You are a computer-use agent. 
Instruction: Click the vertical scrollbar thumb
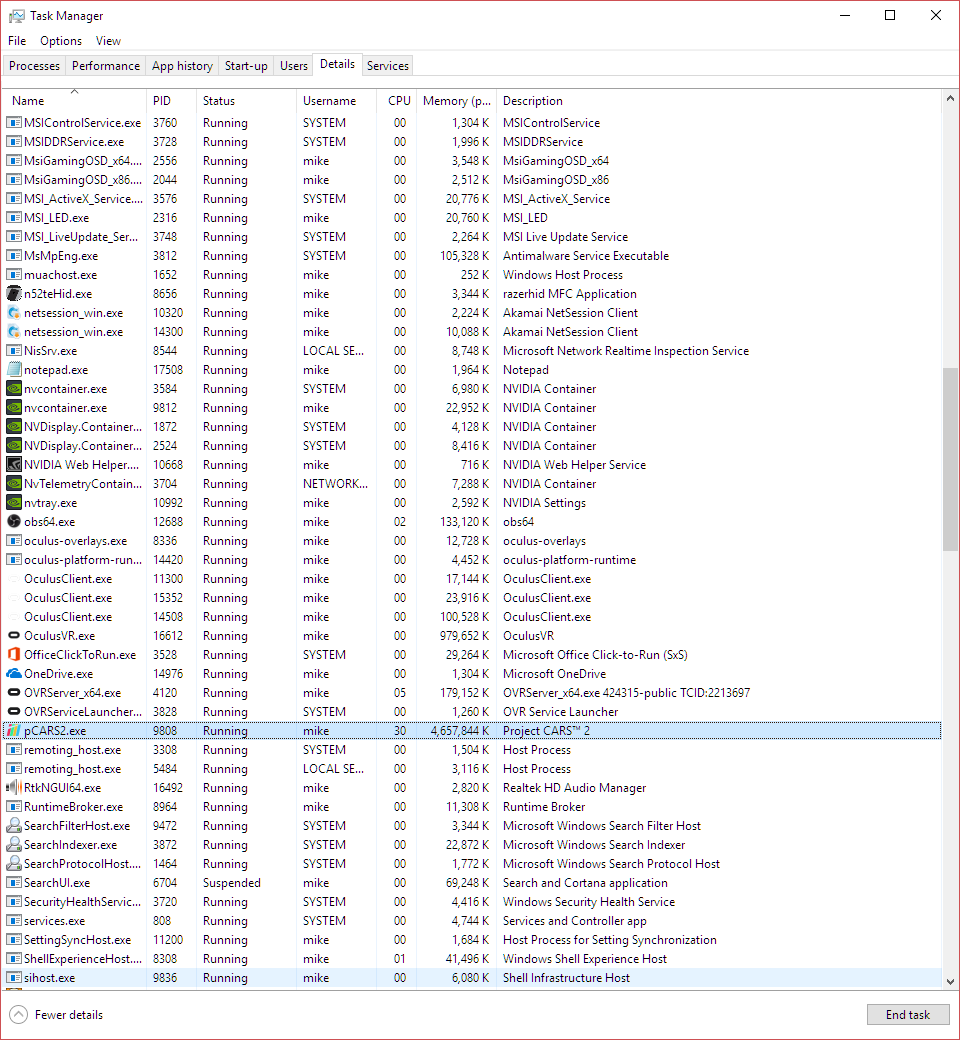(950, 458)
